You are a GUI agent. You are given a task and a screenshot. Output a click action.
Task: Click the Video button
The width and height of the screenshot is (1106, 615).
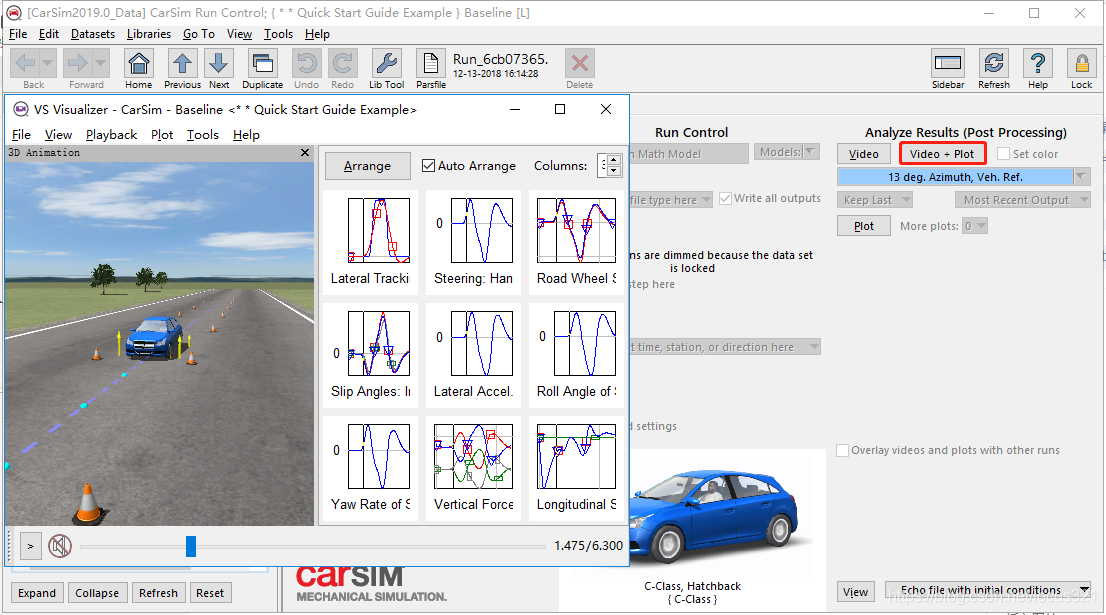pyautogui.click(x=864, y=154)
